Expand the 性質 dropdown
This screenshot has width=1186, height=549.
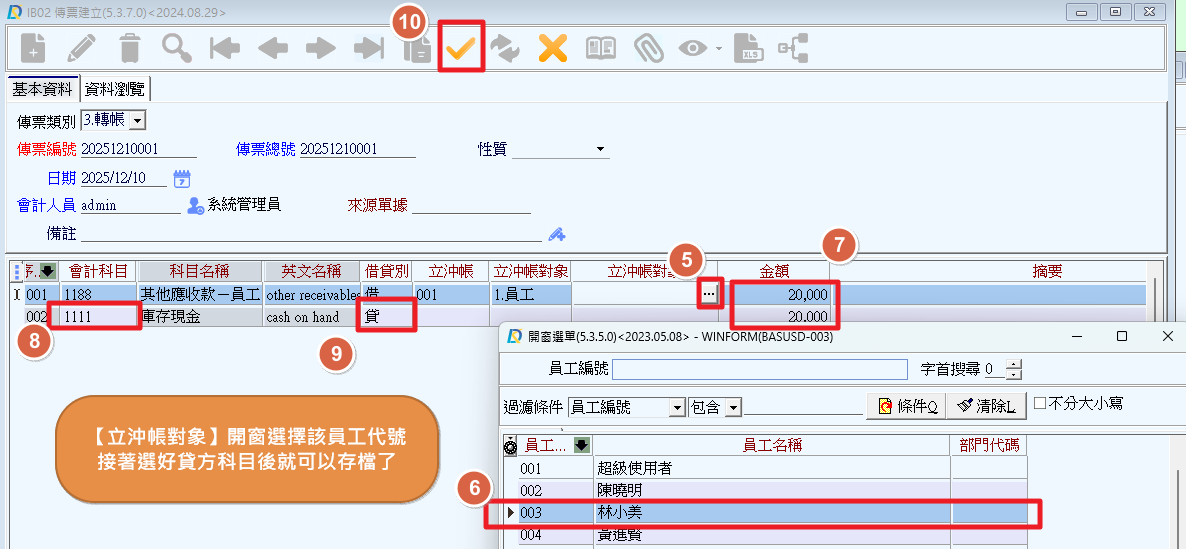[601, 150]
